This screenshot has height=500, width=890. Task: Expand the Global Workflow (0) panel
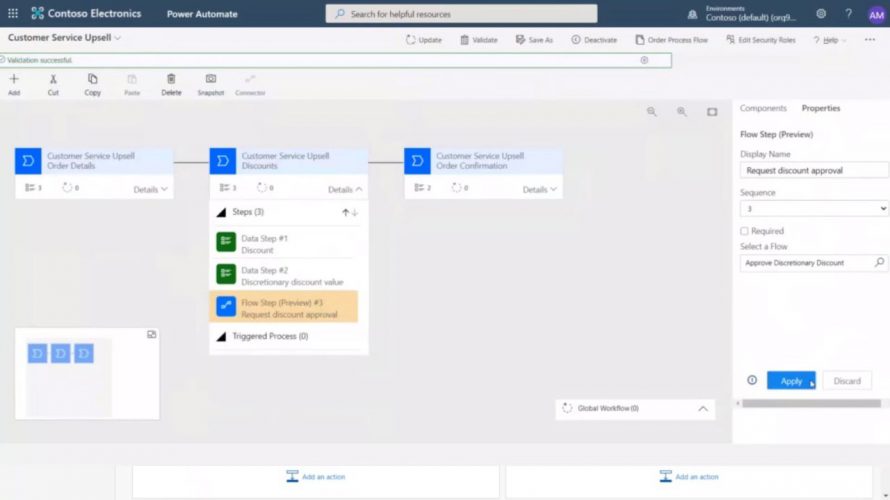click(x=703, y=409)
